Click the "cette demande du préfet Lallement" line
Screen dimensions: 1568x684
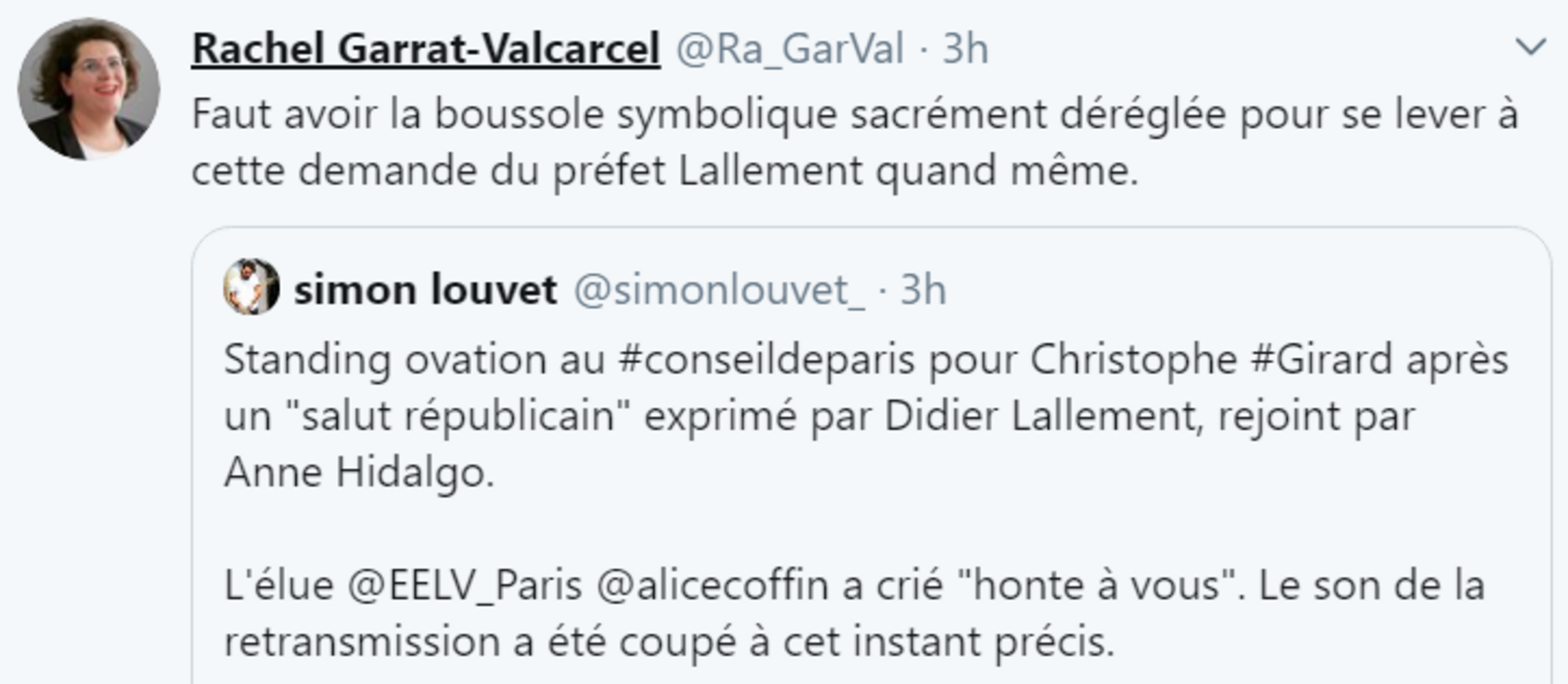pos(664,171)
